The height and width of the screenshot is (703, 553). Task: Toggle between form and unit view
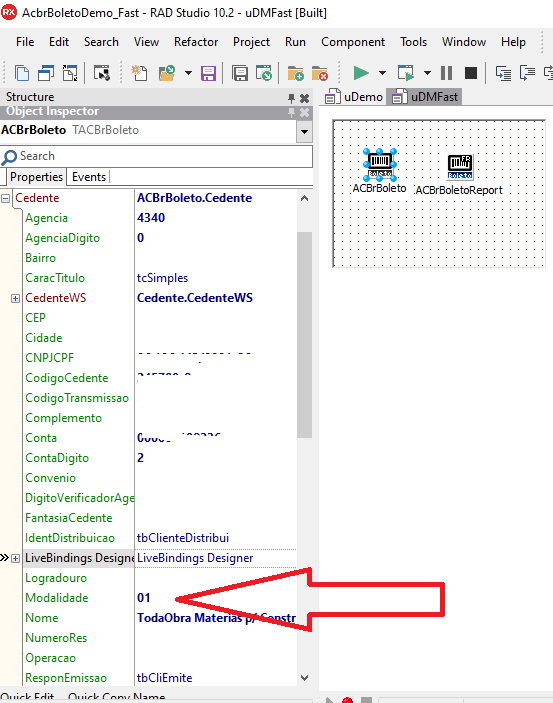(70, 73)
